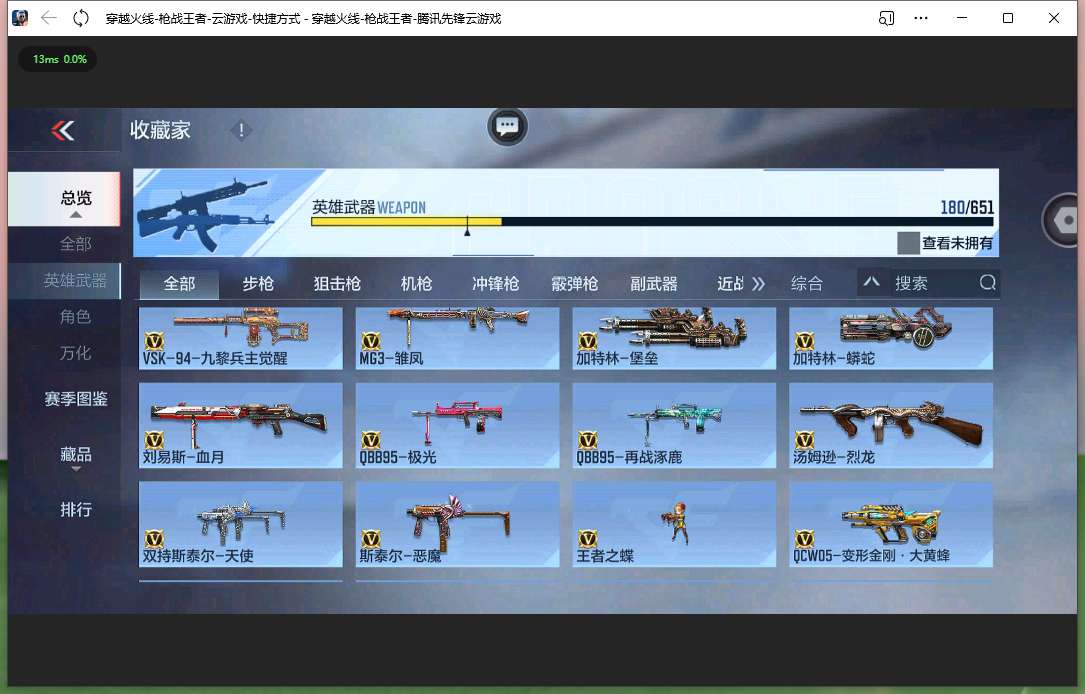Screen dimensions: 1085x694
Task: Switch to the 狙击枪 tab
Action: [337, 284]
